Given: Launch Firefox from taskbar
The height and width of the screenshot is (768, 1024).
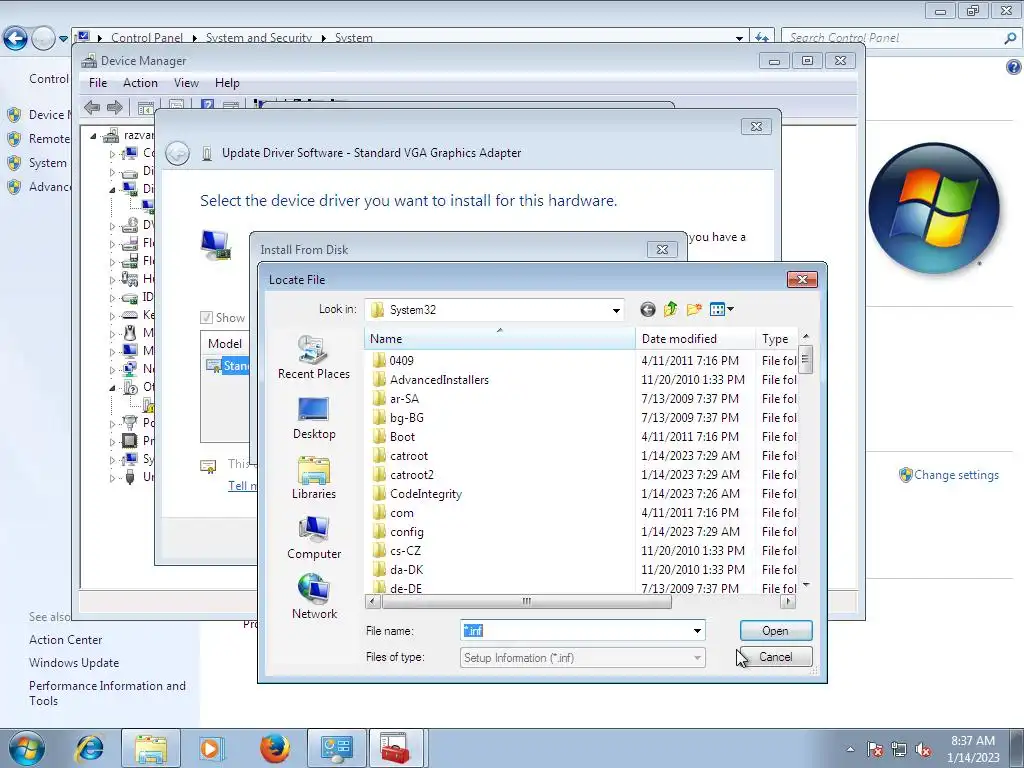Looking at the screenshot, I should pyautogui.click(x=274, y=748).
